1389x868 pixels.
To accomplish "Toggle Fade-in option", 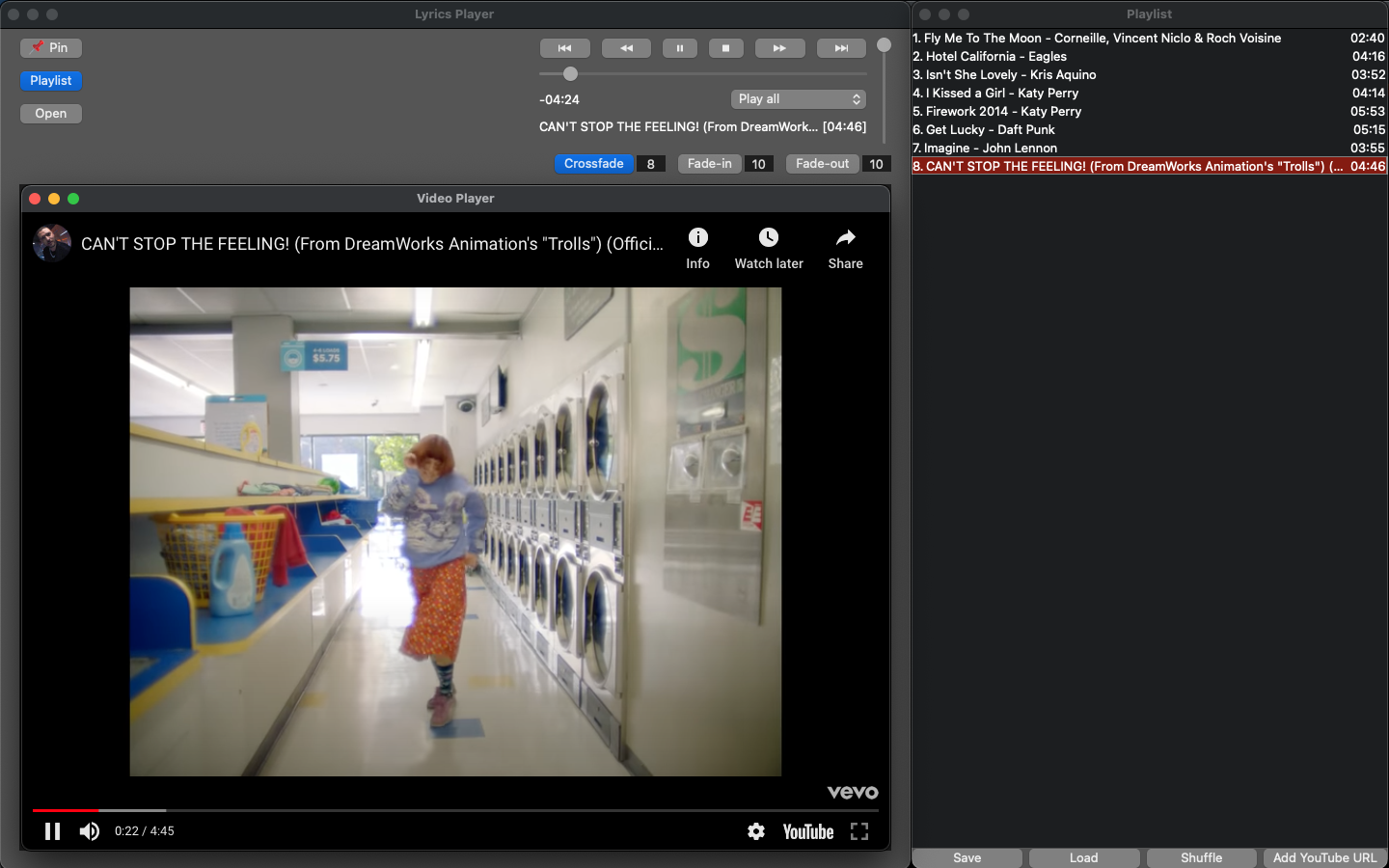I will pos(710,164).
